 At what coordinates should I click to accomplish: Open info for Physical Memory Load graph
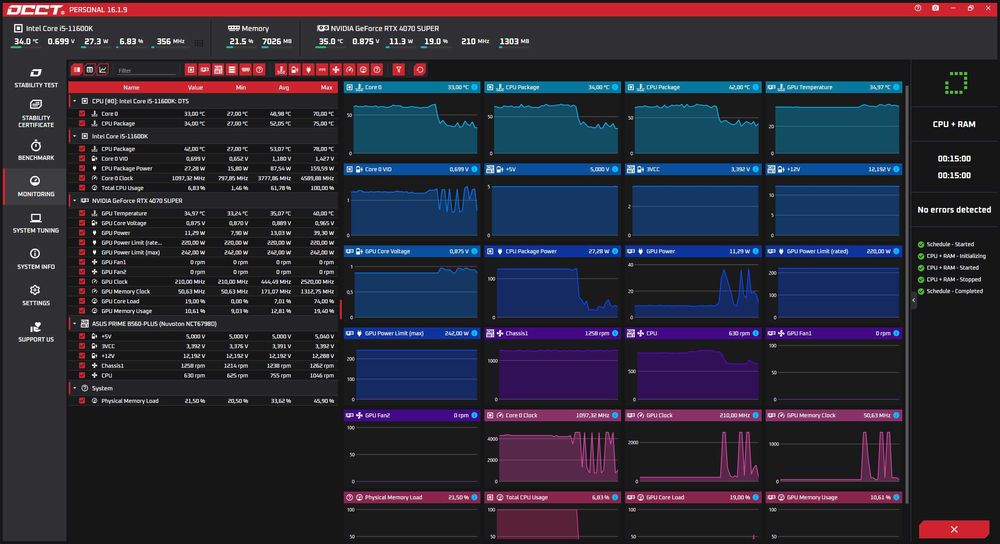(x=474, y=497)
